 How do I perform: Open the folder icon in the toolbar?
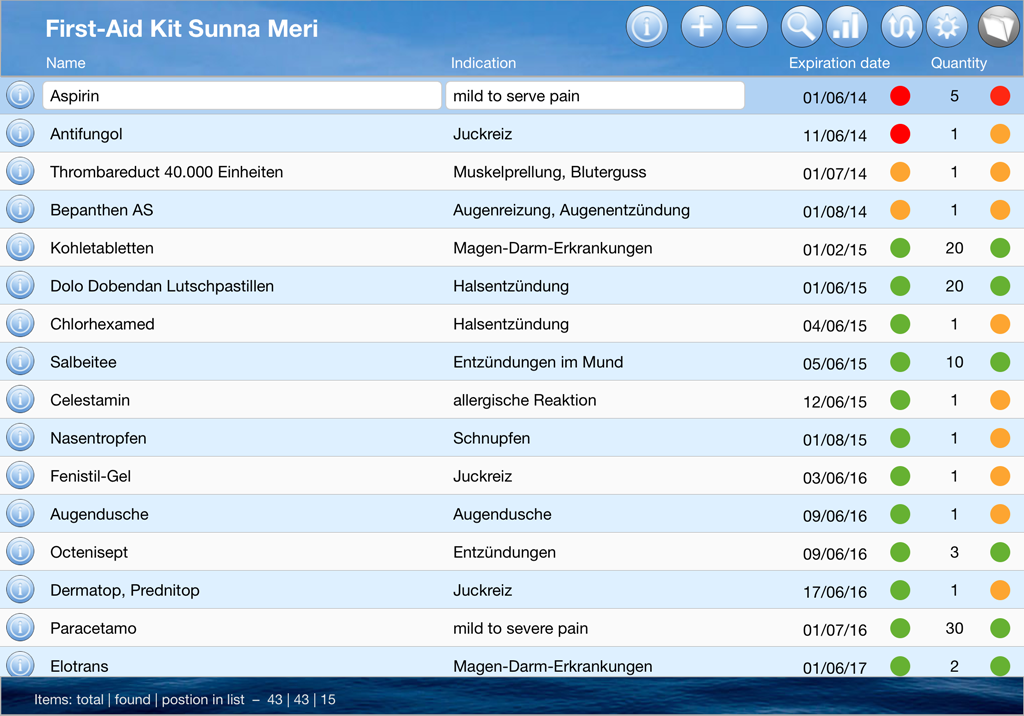click(x=999, y=27)
